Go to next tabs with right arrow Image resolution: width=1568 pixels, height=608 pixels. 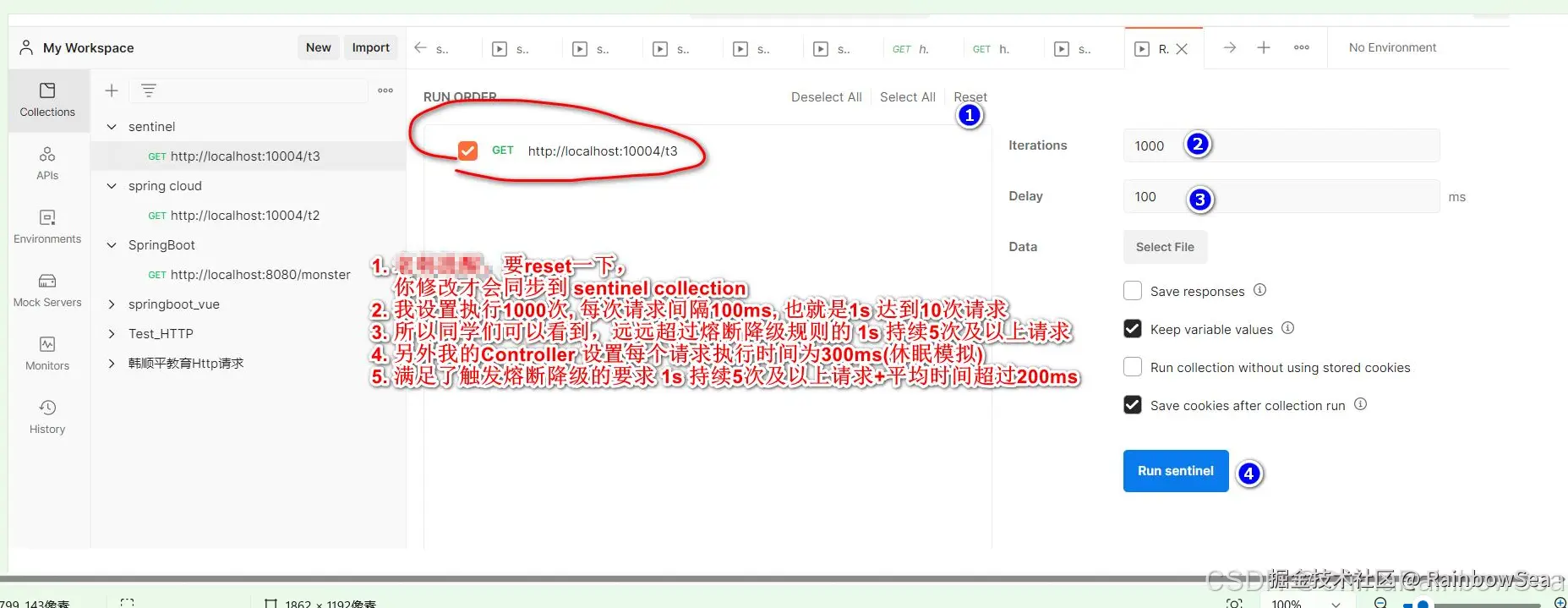(x=1230, y=48)
